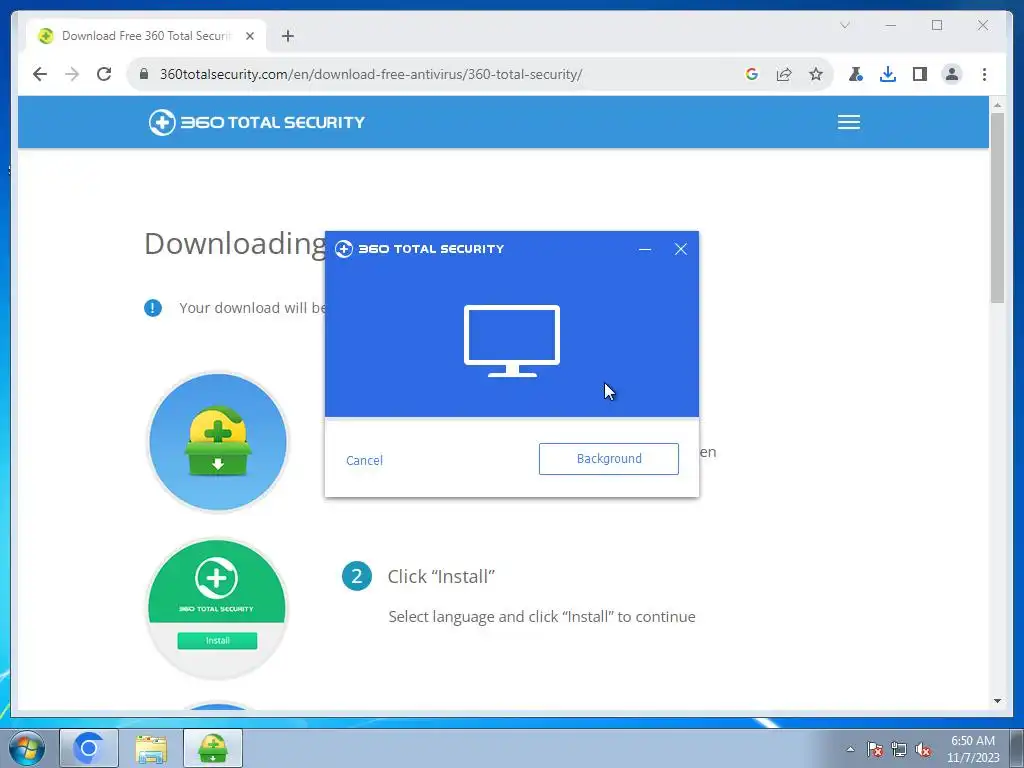Viewport: 1024px width, 768px height.
Task: Click the vertical scrollbar thumb
Action: (x=997, y=208)
